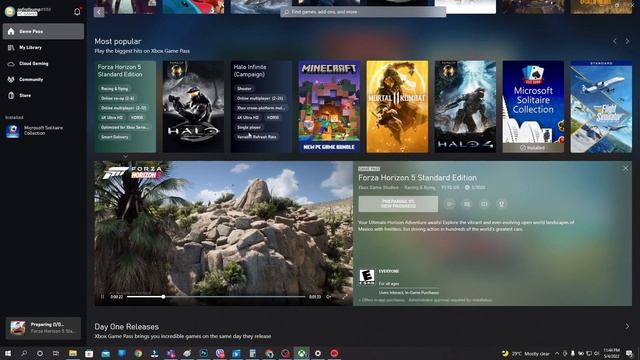The image size is (640, 360).
Task: Open the Mail app from the taskbar
Action: pos(106,353)
